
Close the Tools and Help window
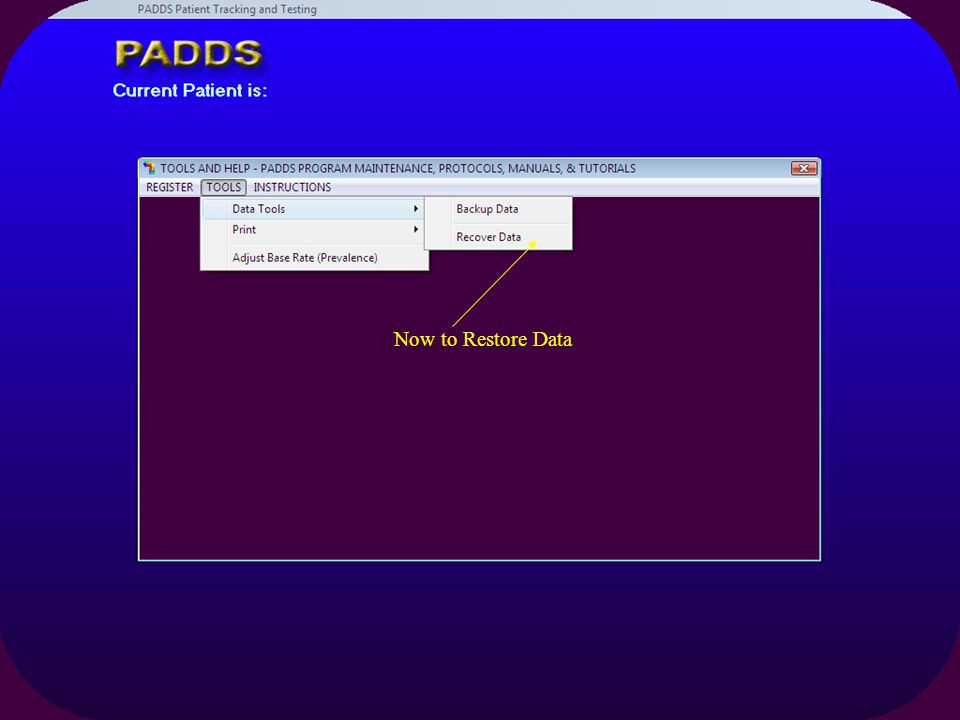(804, 168)
